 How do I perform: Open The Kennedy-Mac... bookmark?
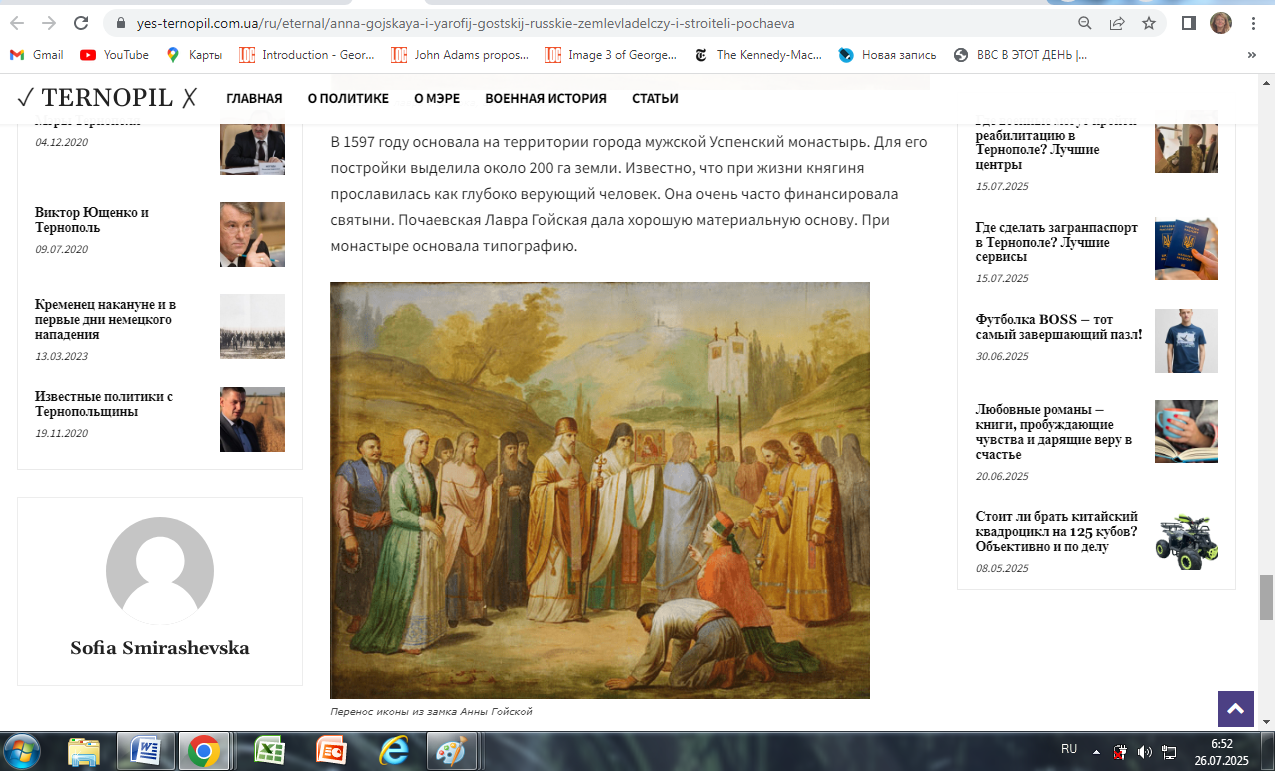pyautogui.click(x=758, y=55)
